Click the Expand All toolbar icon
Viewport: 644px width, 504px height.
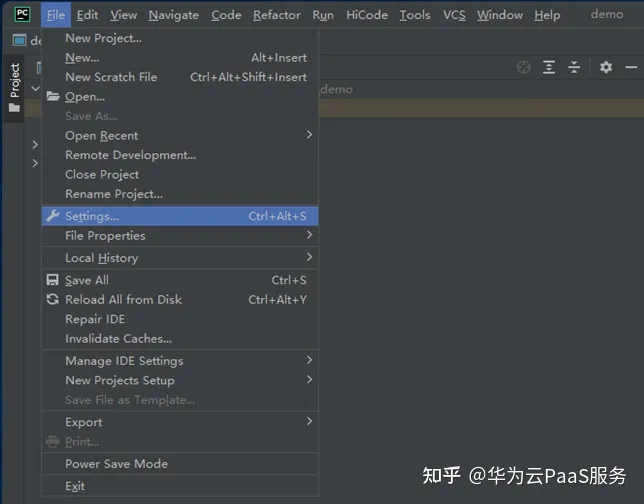click(549, 67)
